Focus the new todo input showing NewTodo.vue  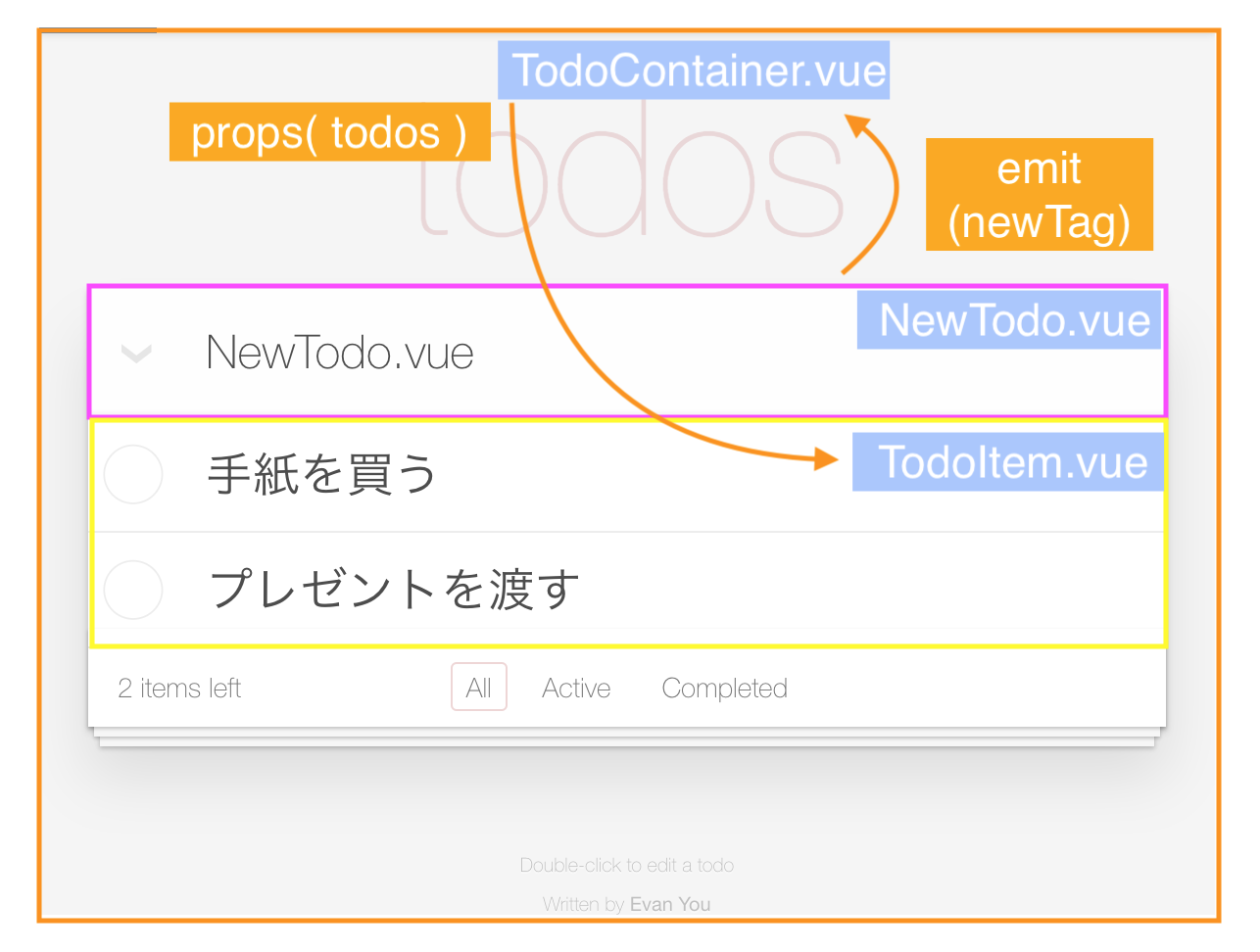(339, 354)
